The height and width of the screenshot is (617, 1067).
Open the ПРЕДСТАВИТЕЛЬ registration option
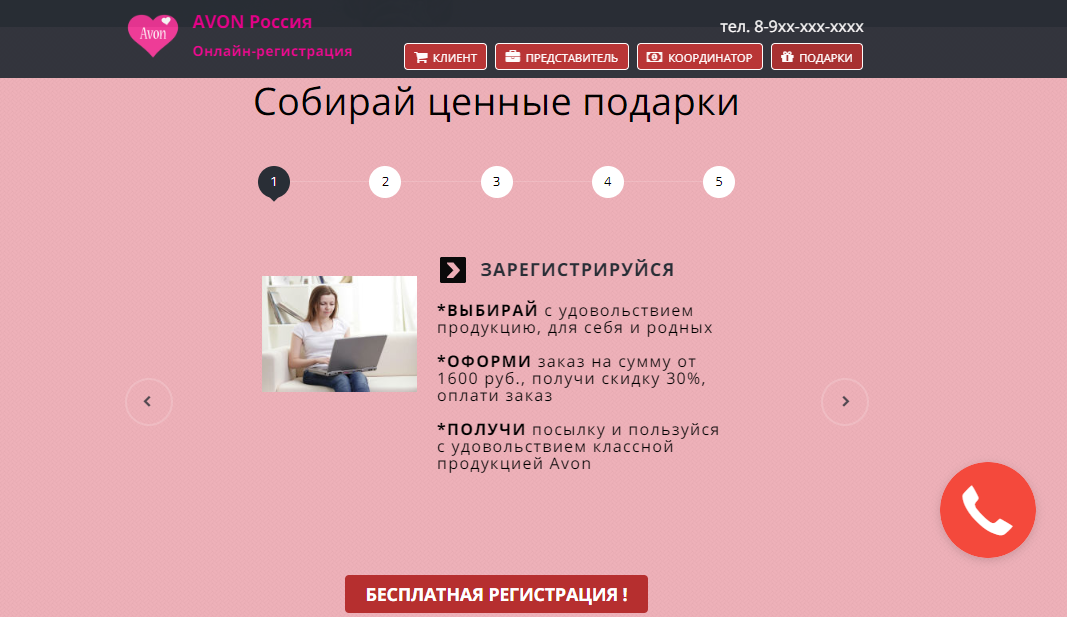click(x=561, y=57)
